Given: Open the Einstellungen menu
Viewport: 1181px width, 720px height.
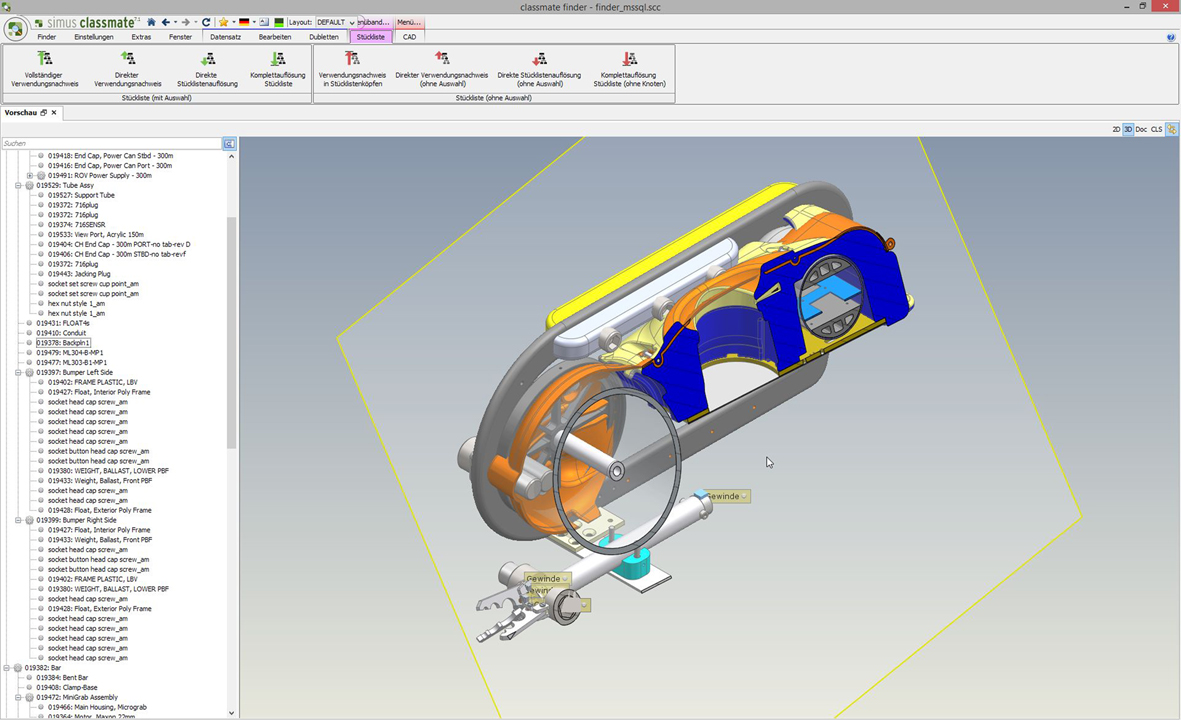Looking at the screenshot, I should coord(94,37).
